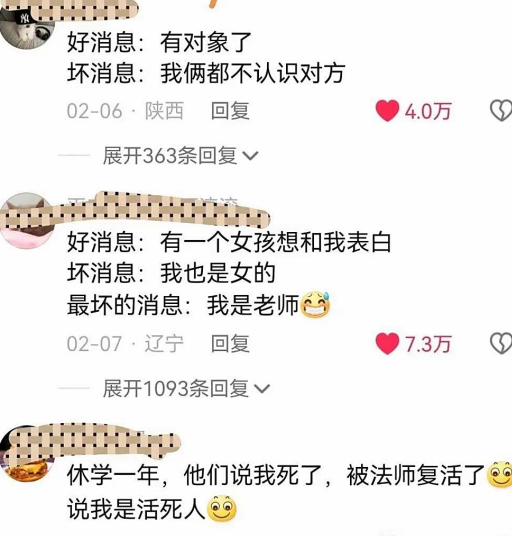
Task: Tap the 7.3万 like count
Action: pyautogui.click(x=428, y=344)
